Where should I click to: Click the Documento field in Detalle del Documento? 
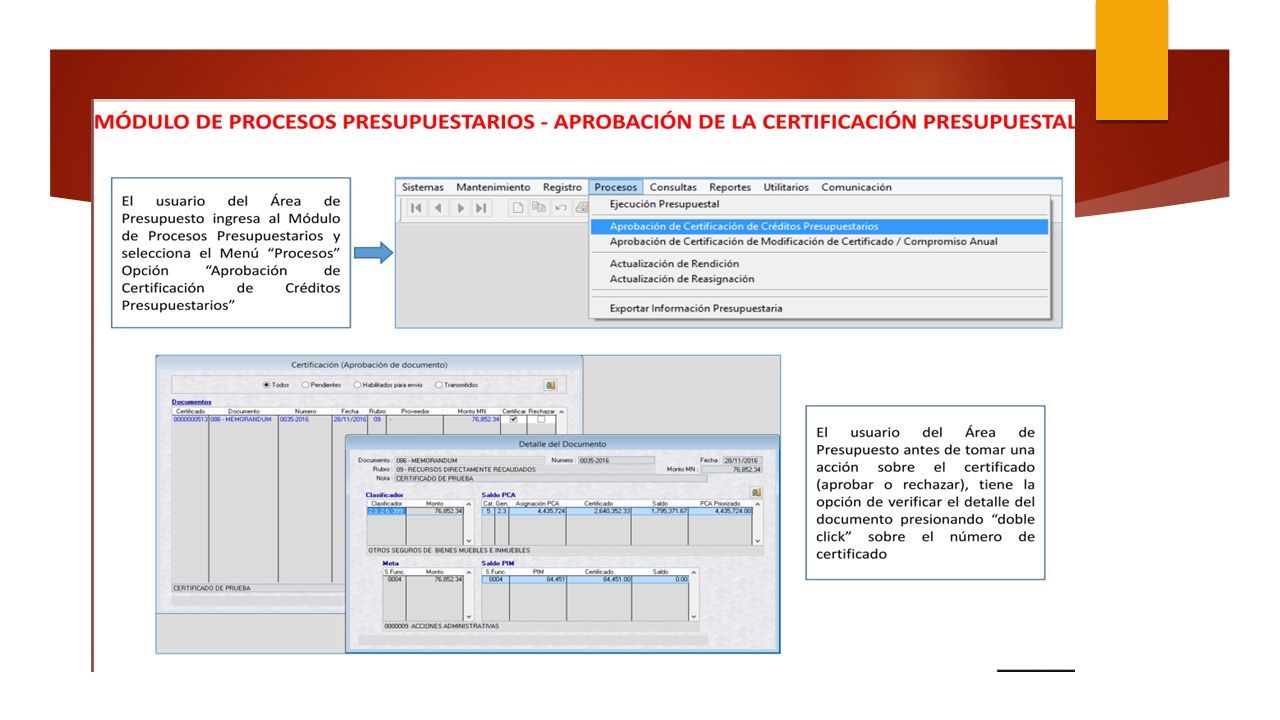coord(469,460)
